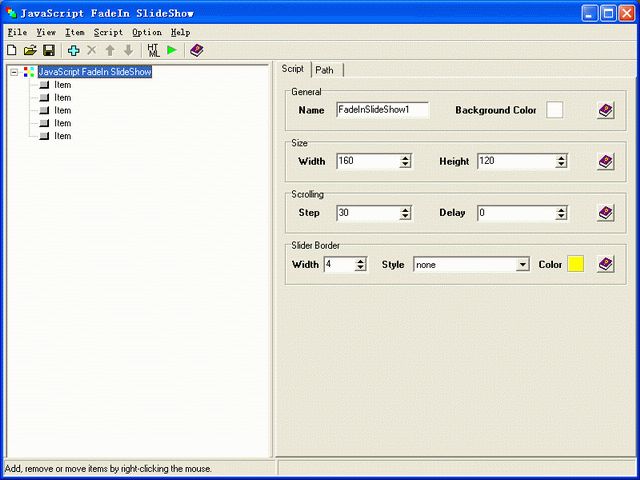Viewport: 640px width, 480px height.
Task: Open the Option menu
Action: (x=147, y=32)
